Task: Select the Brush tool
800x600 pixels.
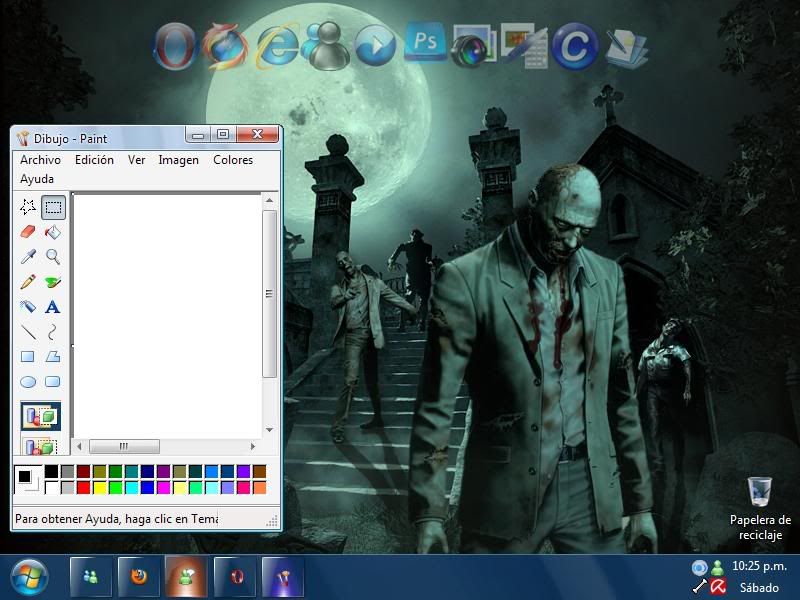Action: [x=53, y=282]
